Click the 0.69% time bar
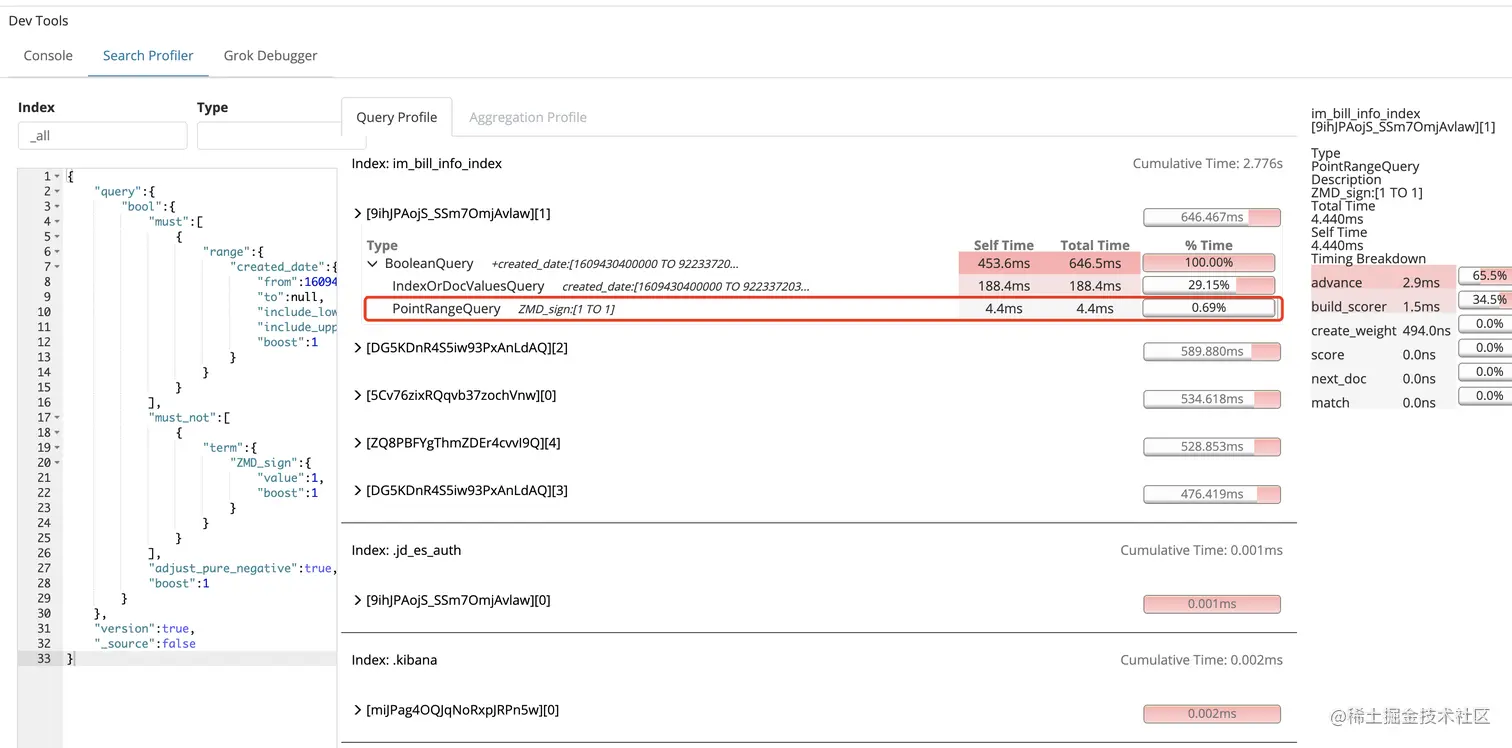This screenshot has height=748, width=1512. (x=1208, y=308)
